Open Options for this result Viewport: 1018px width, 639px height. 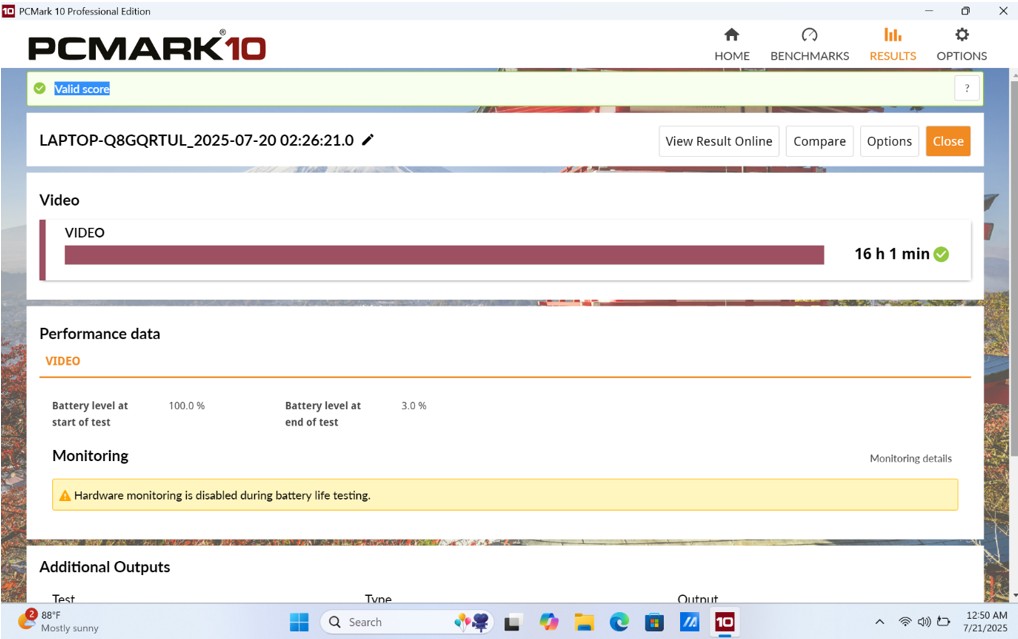(x=888, y=141)
